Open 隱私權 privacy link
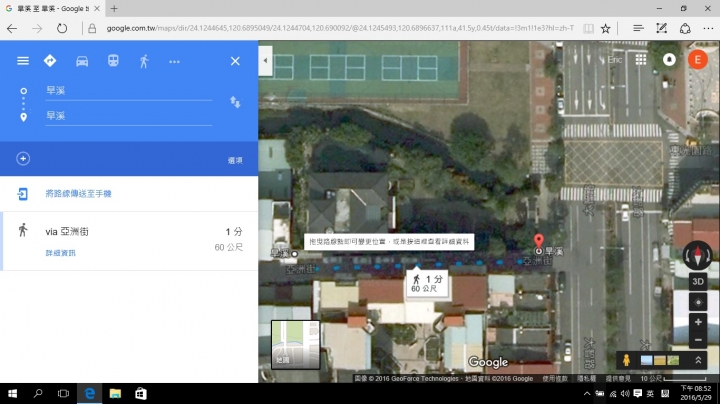720x404 pixels. [x=586, y=379]
